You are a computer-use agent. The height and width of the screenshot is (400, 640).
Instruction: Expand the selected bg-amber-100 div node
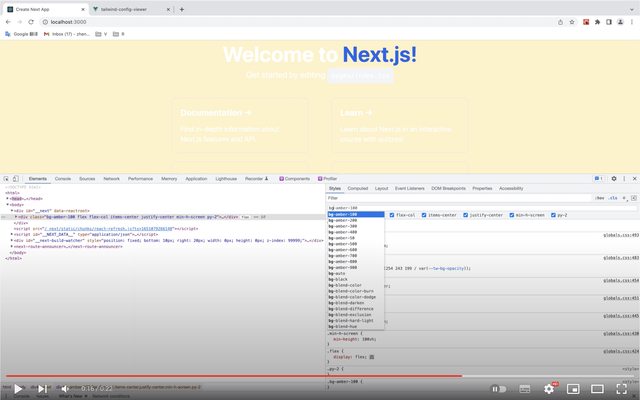coord(16,217)
